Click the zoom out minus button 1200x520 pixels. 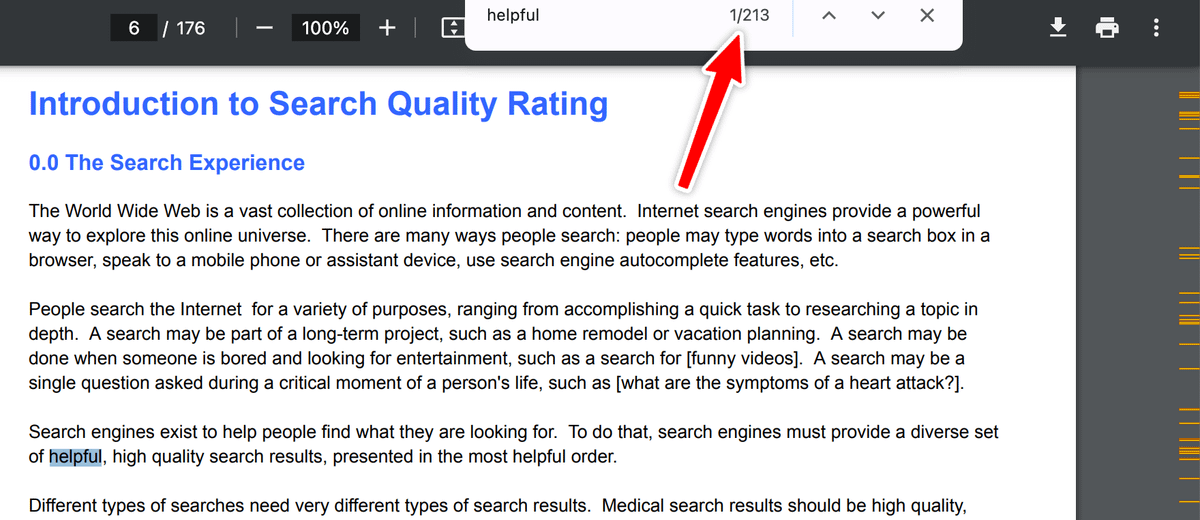[264, 28]
